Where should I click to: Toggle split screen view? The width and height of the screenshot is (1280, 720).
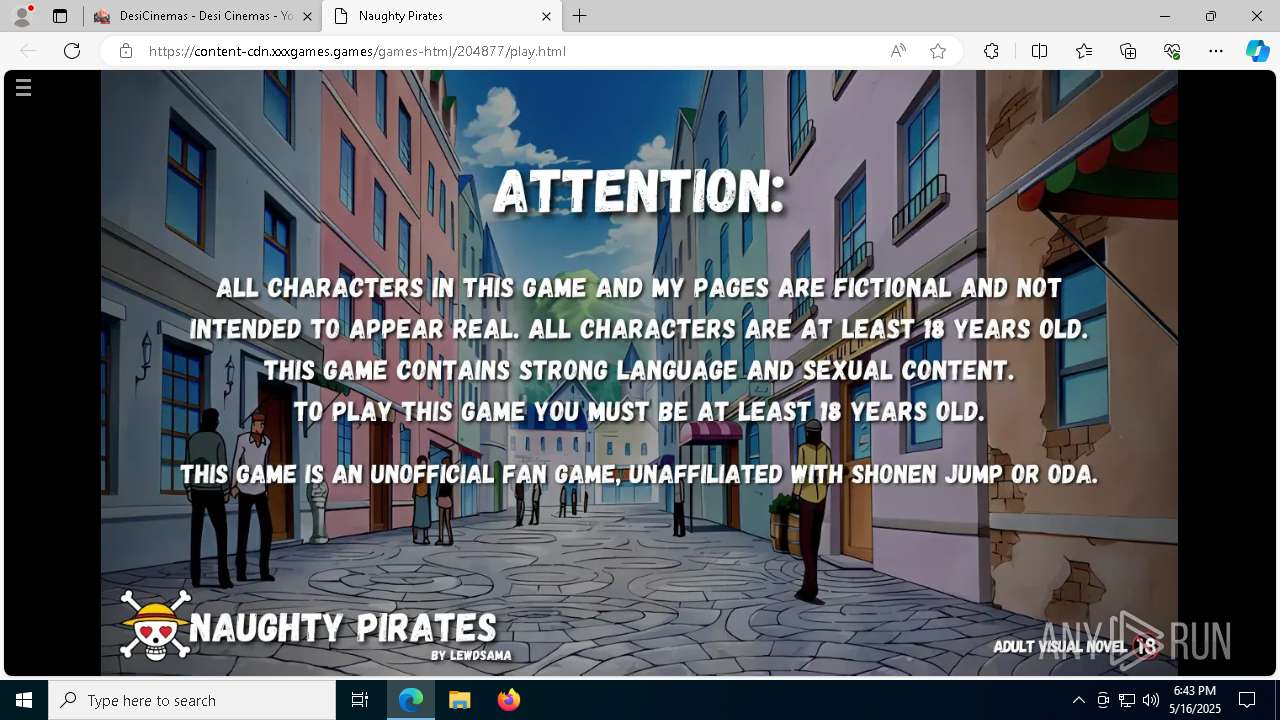1039,51
